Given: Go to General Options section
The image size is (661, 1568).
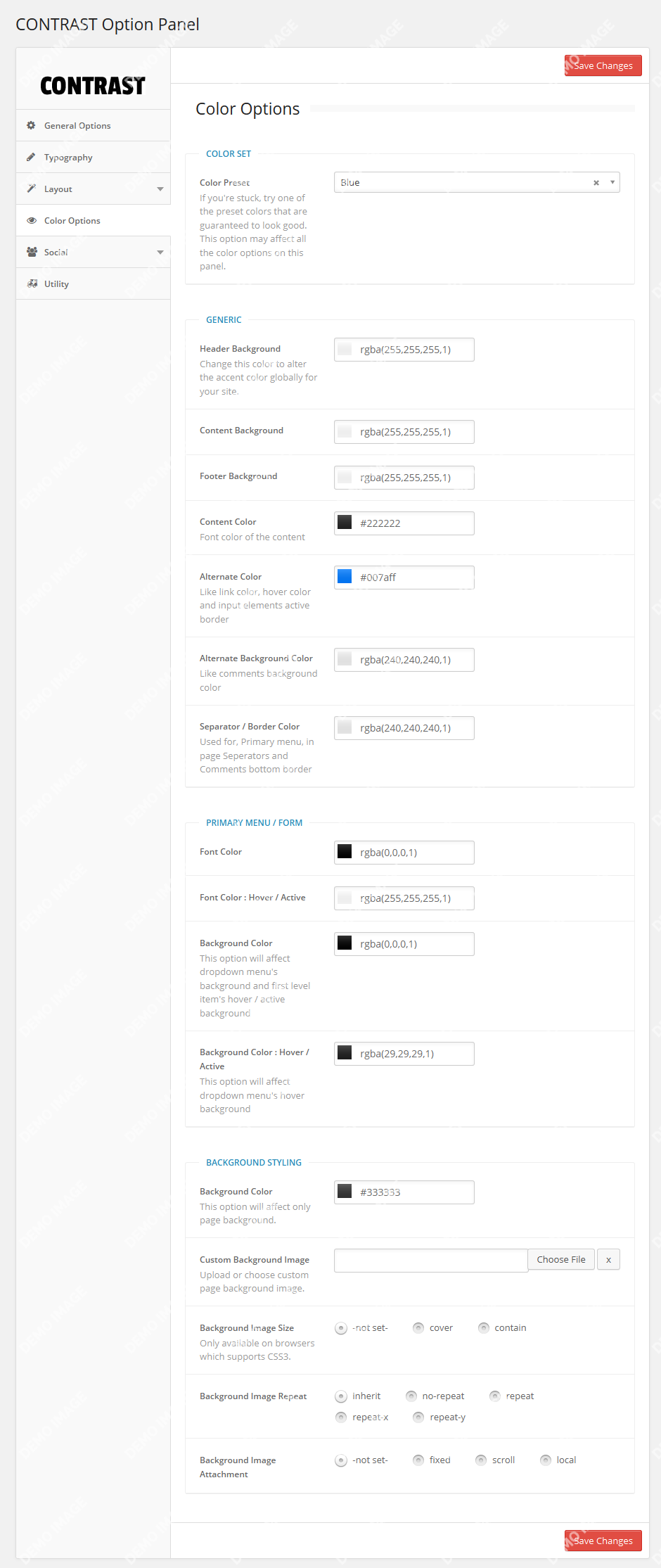Looking at the screenshot, I should pos(77,126).
